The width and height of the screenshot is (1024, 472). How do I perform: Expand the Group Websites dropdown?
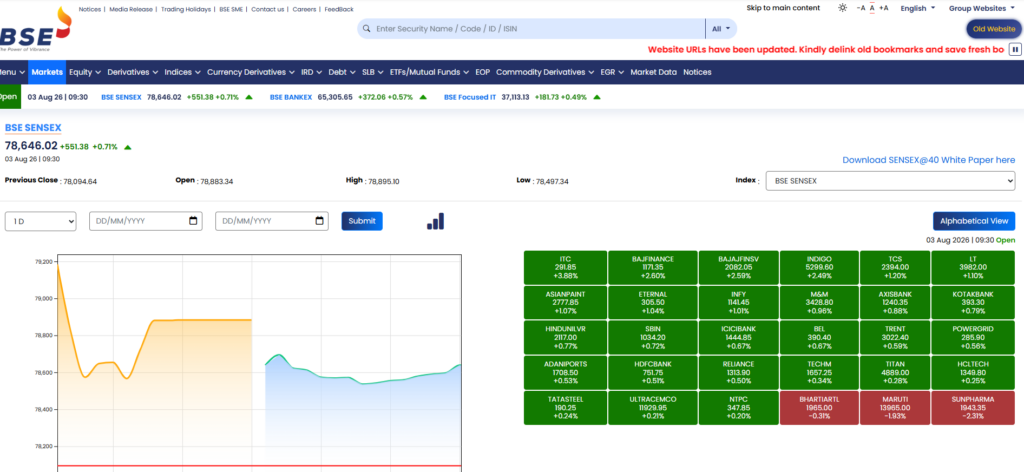click(x=982, y=8)
